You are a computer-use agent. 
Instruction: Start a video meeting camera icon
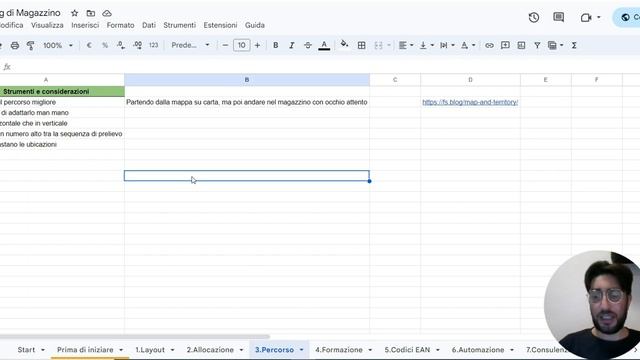586,18
